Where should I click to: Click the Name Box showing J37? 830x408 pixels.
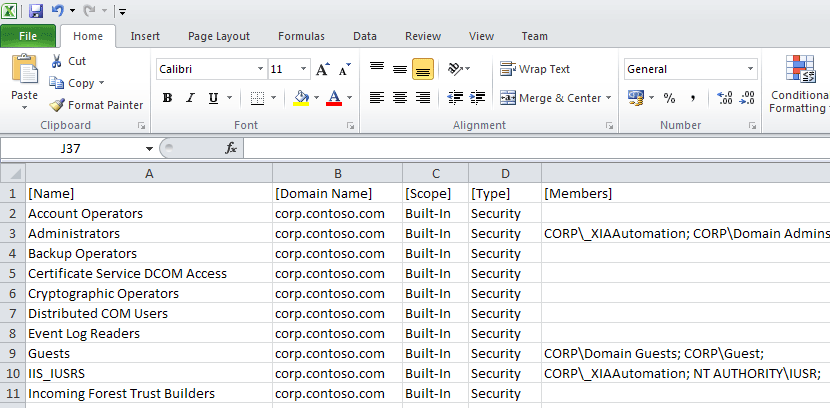click(x=70, y=149)
